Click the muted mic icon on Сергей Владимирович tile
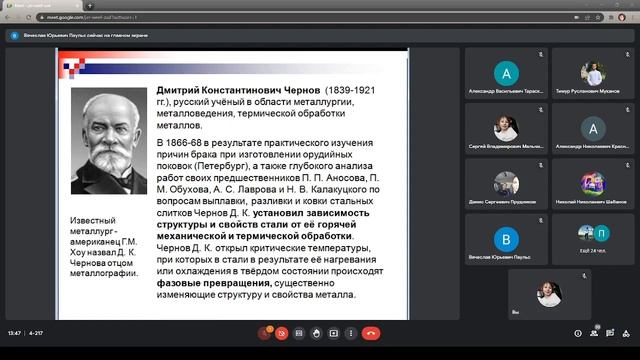This screenshot has width=640, height=360. [540, 110]
